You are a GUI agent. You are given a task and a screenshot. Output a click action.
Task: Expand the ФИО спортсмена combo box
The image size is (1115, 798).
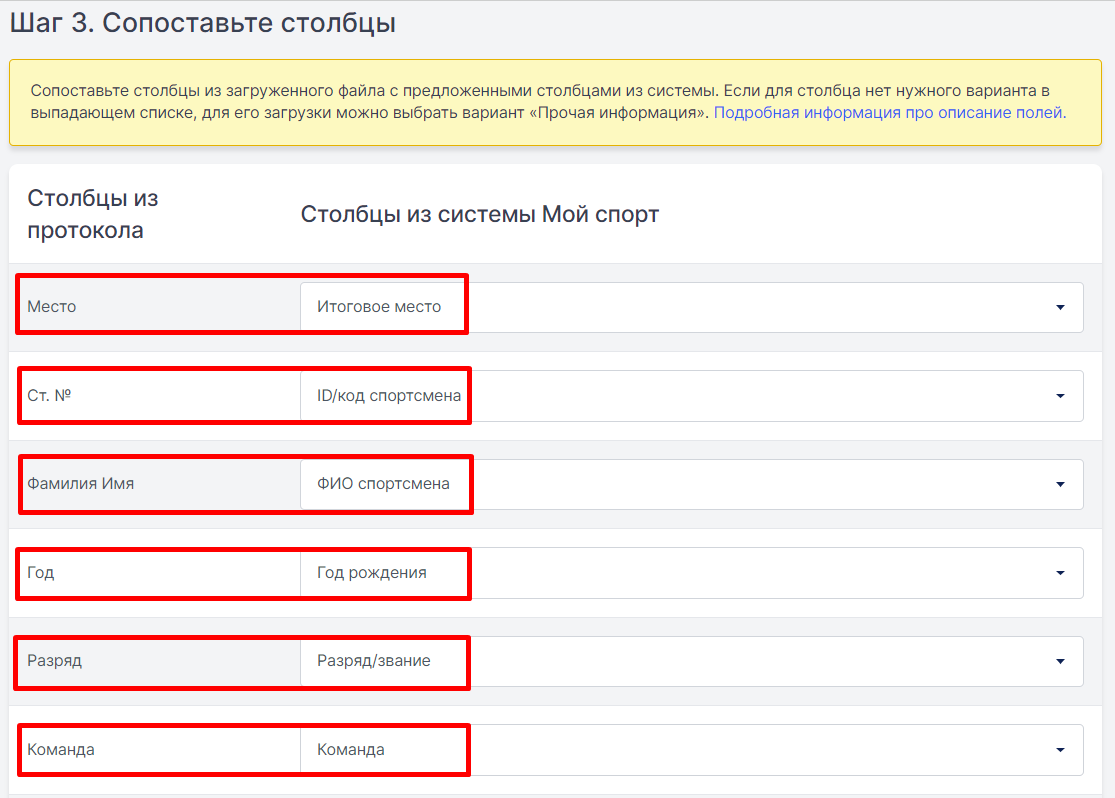(x=691, y=484)
